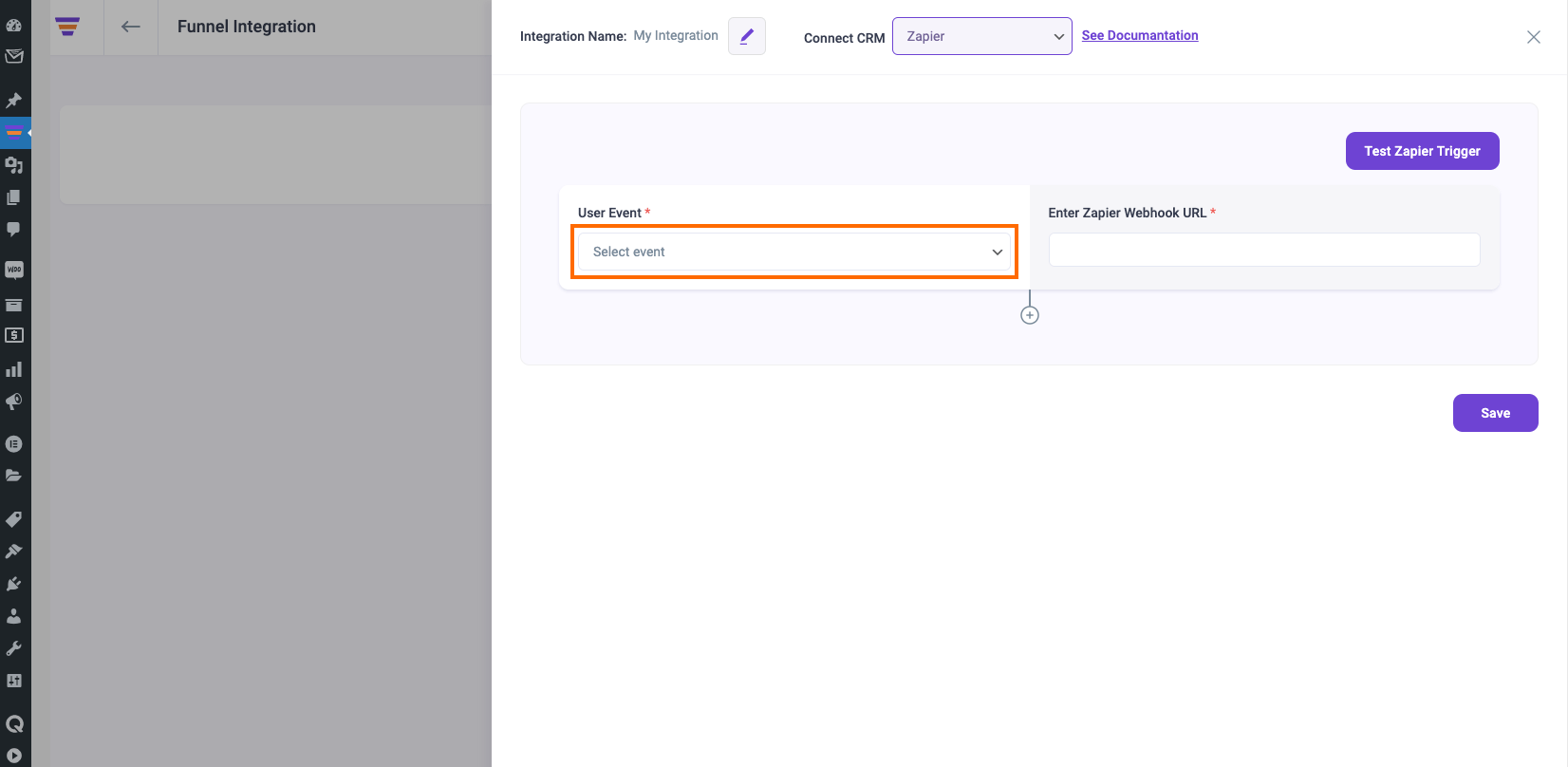Save the integration

tap(1496, 413)
